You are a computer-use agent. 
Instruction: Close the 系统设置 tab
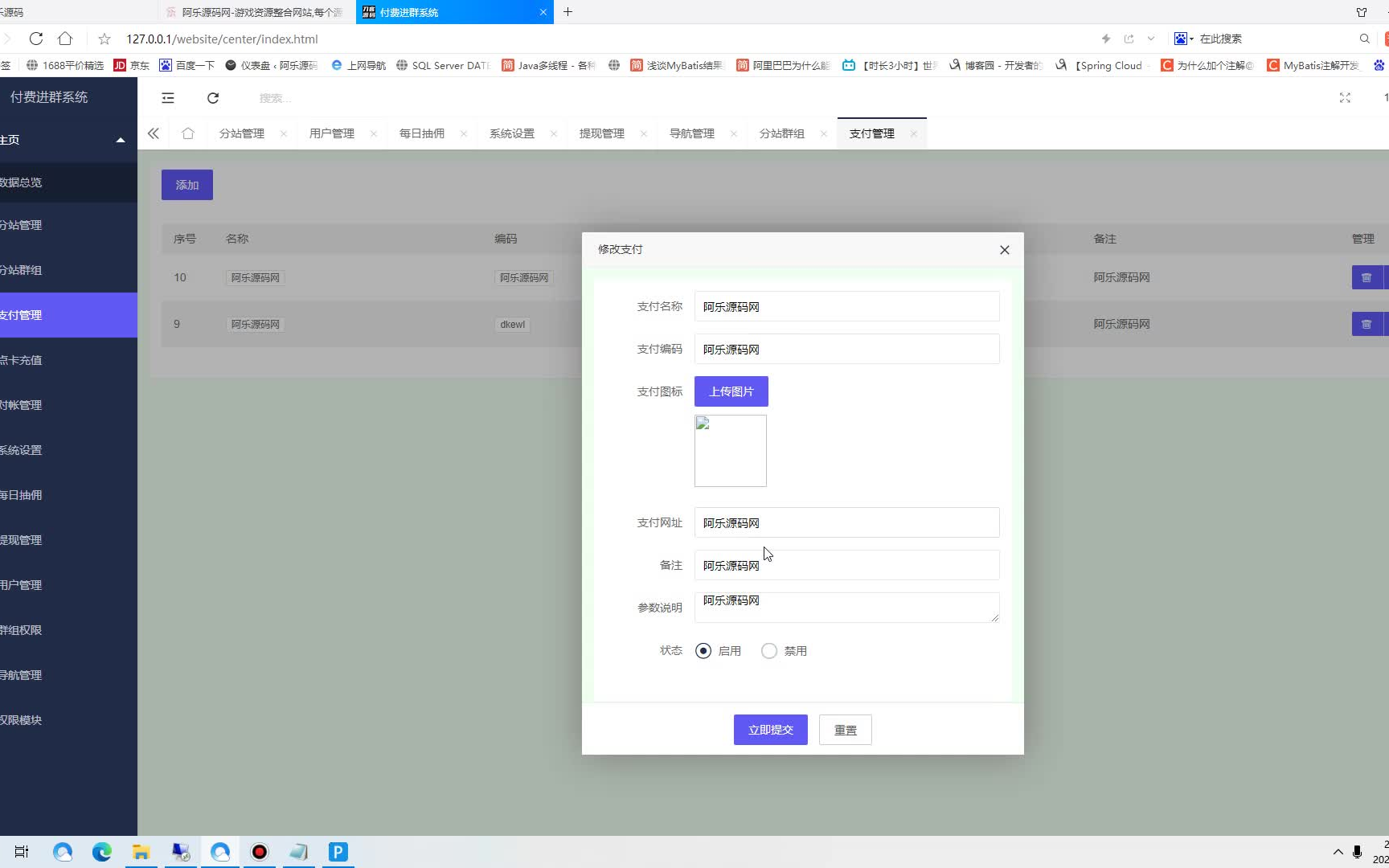tap(554, 134)
